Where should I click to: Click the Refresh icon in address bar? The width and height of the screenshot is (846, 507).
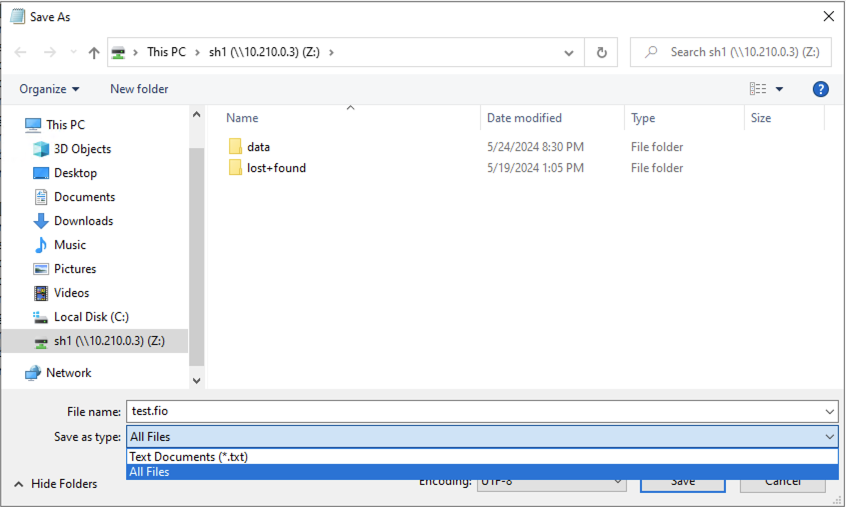(601, 52)
